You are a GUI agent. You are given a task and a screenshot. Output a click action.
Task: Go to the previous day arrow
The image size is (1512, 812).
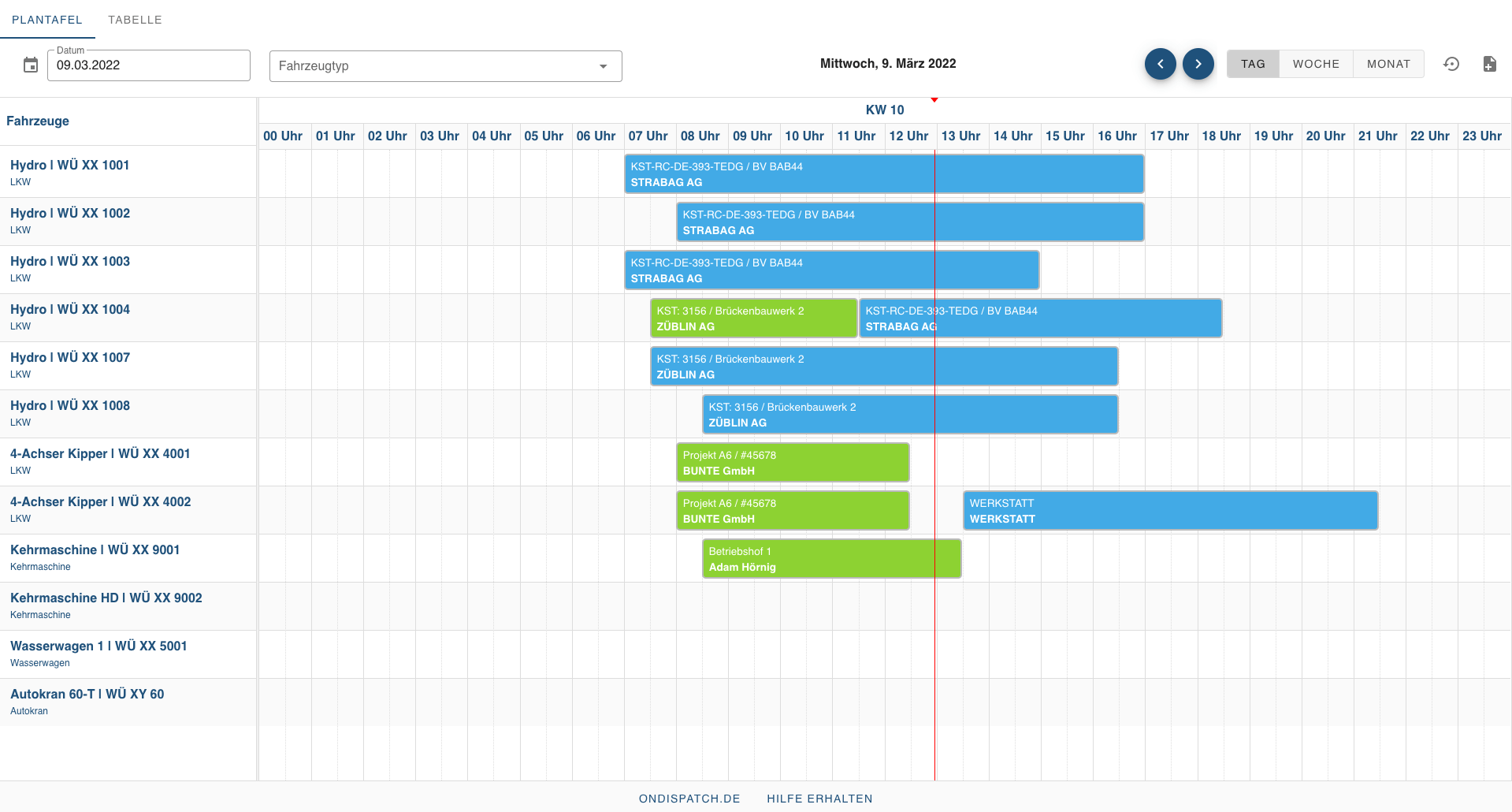pos(1160,64)
